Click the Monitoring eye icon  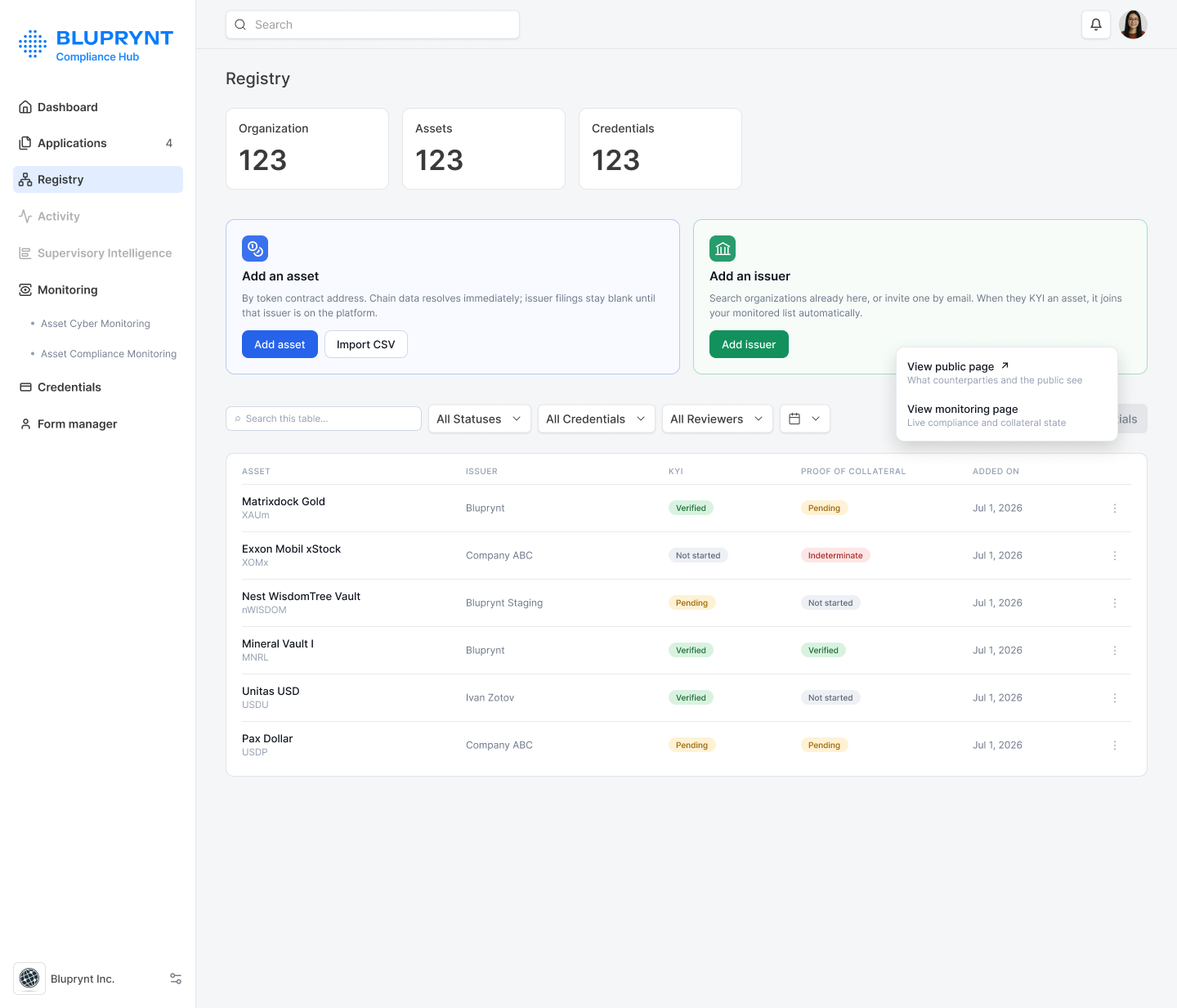[25, 290]
